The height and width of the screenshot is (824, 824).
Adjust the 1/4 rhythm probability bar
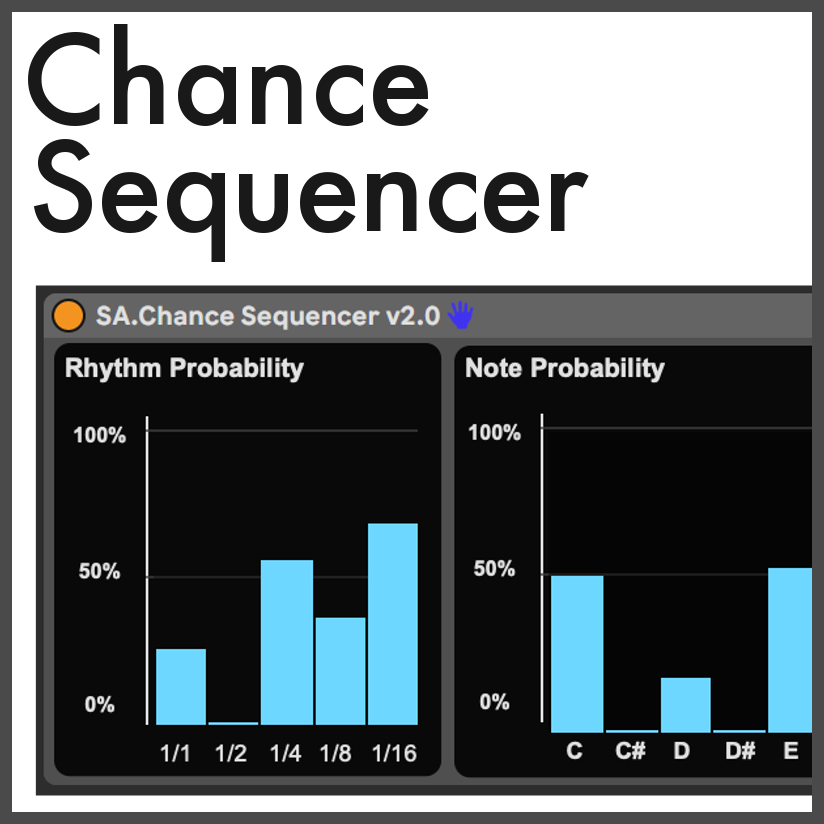[x=287, y=642]
